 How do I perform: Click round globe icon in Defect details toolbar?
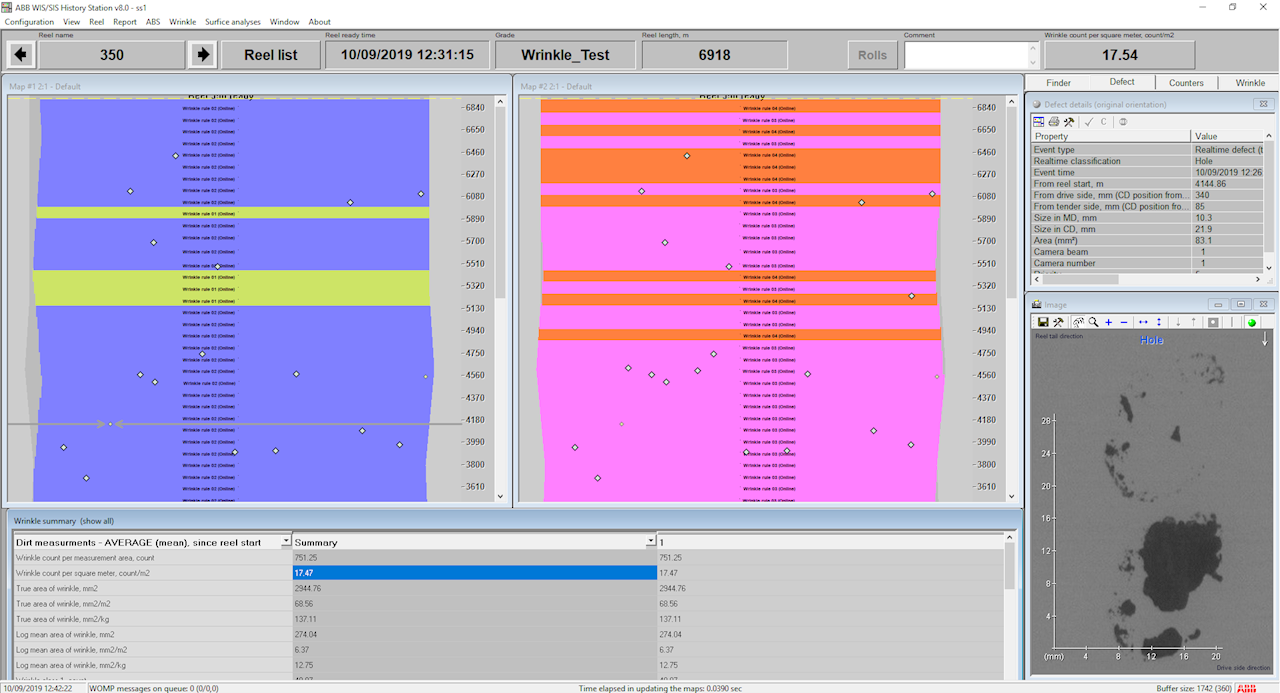(x=1123, y=122)
